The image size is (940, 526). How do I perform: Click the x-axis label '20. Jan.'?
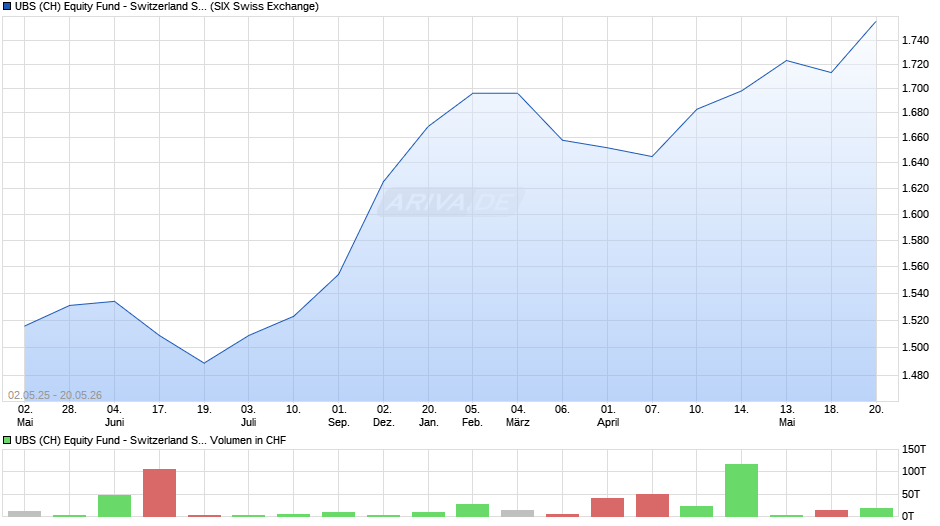[x=429, y=416]
